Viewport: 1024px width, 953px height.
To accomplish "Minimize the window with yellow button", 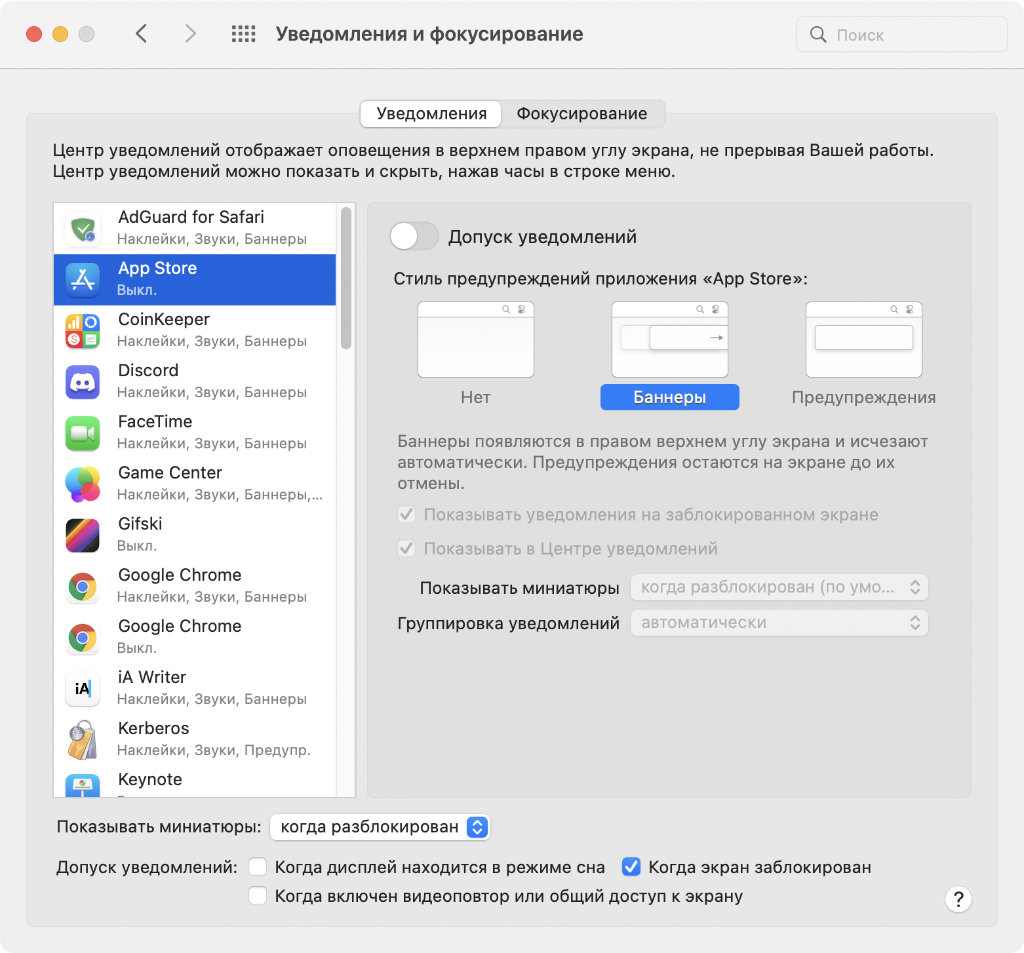I will (60, 34).
